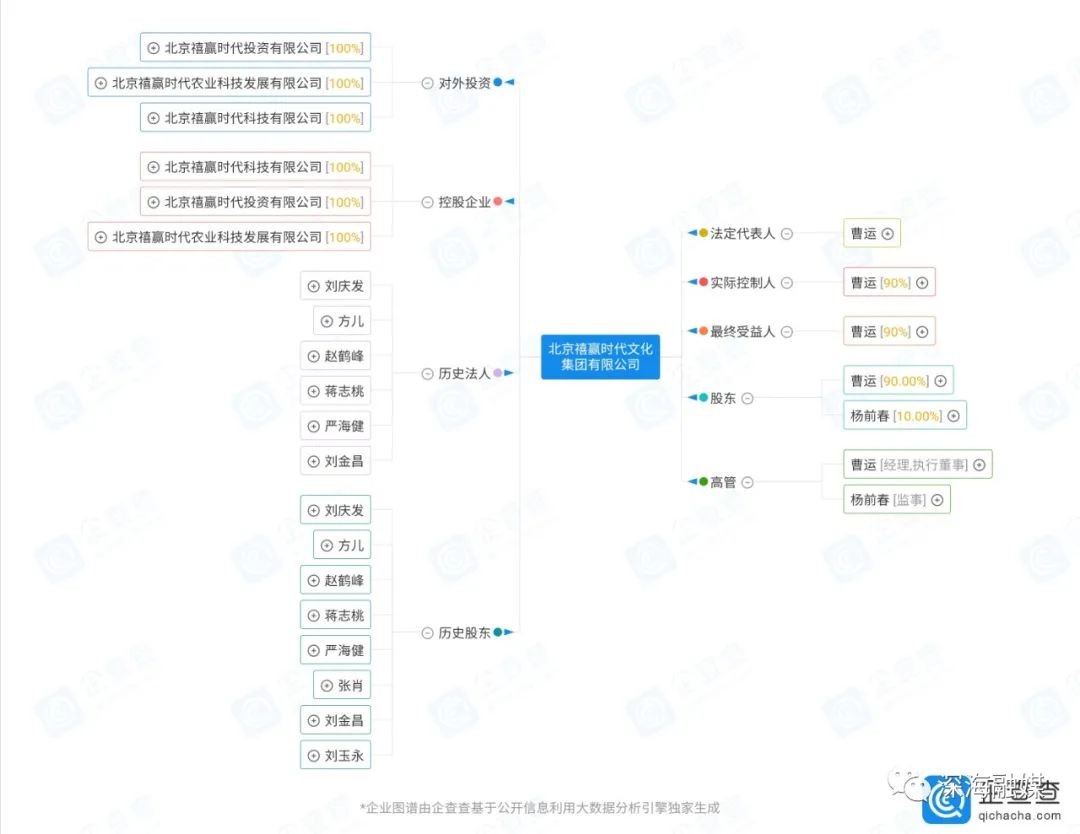The width and height of the screenshot is (1080, 834).
Task: Toggle the minus circle beside 最终受益人
Action: click(787, 332)
